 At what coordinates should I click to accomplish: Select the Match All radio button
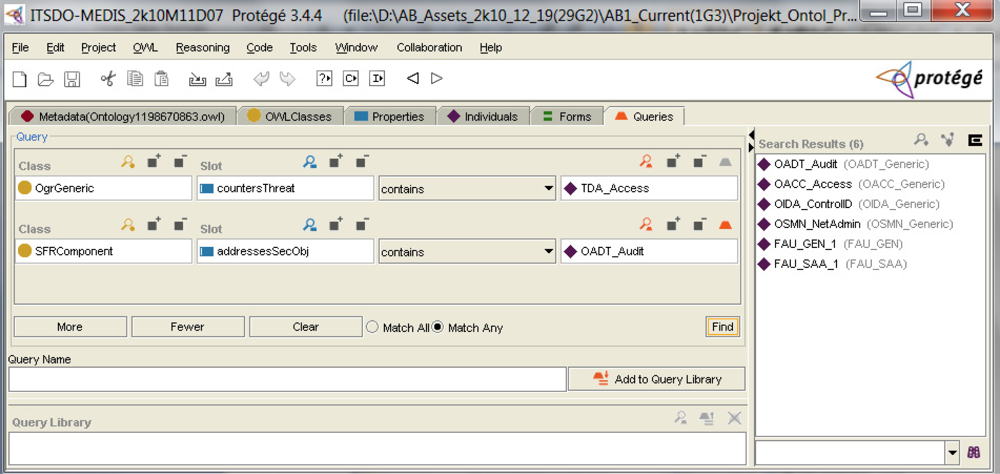[372, 327]
